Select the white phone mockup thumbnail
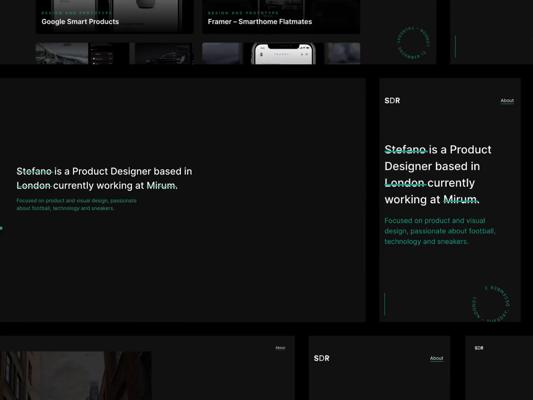 tap(283, 54)
